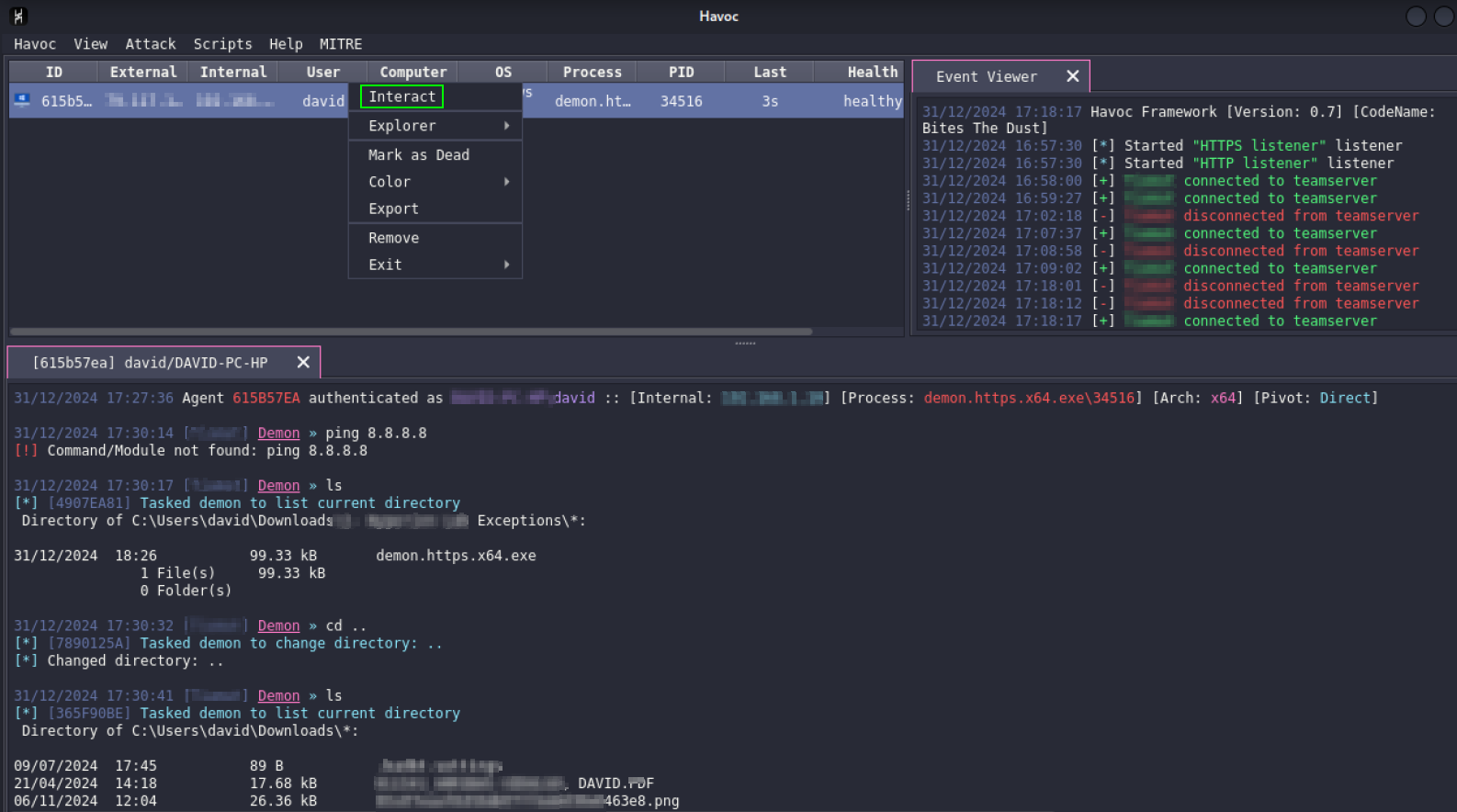The image size is (1457, 812).
Task: Click the demon.ht… process cell
Action: click(x=593, y=101)
